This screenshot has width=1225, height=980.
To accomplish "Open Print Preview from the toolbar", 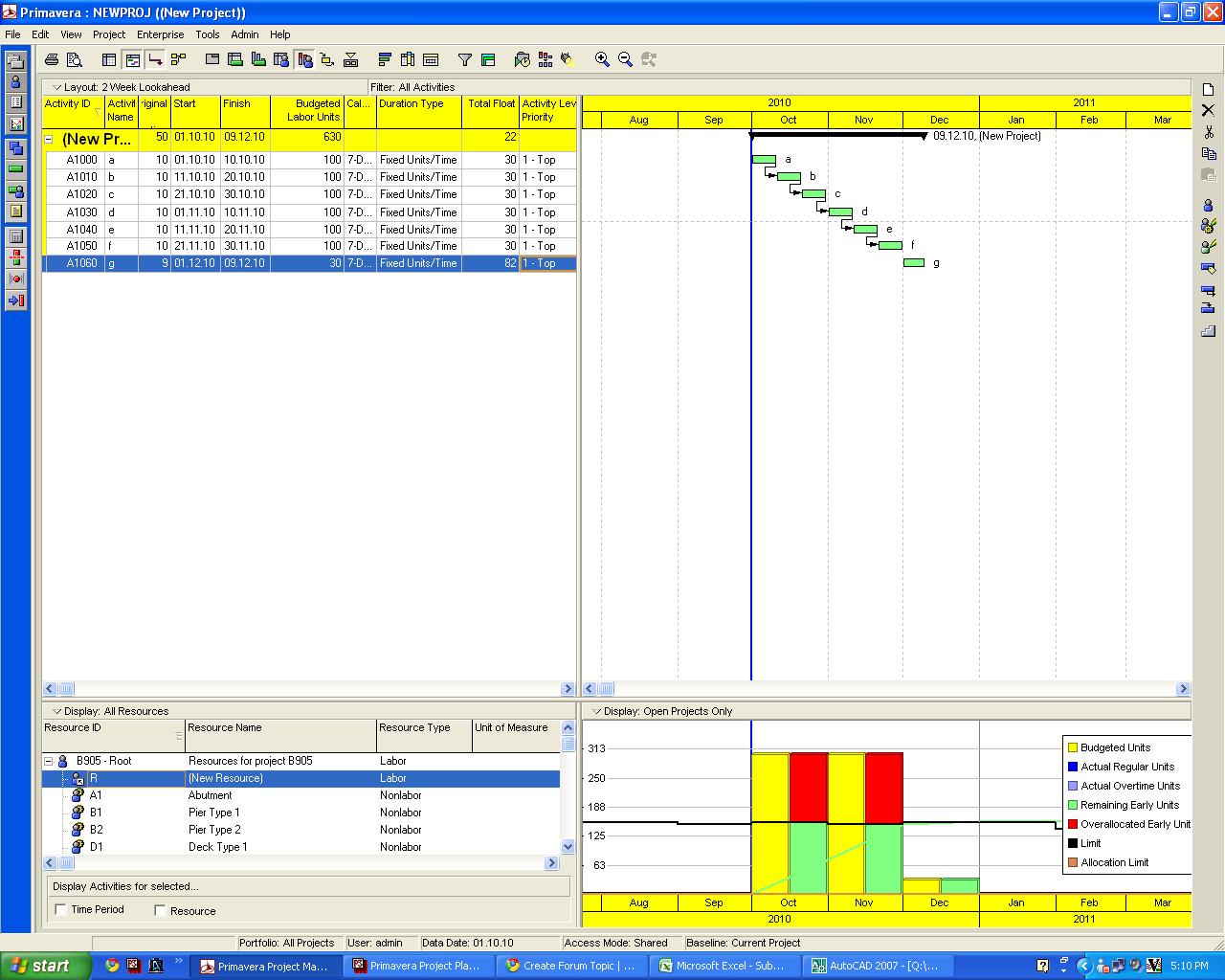I will tap(74, 59).
